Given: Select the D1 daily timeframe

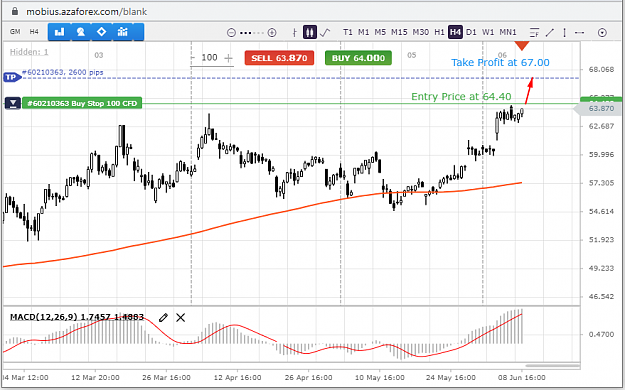Looking at the screenshot, I should [471, 32].
